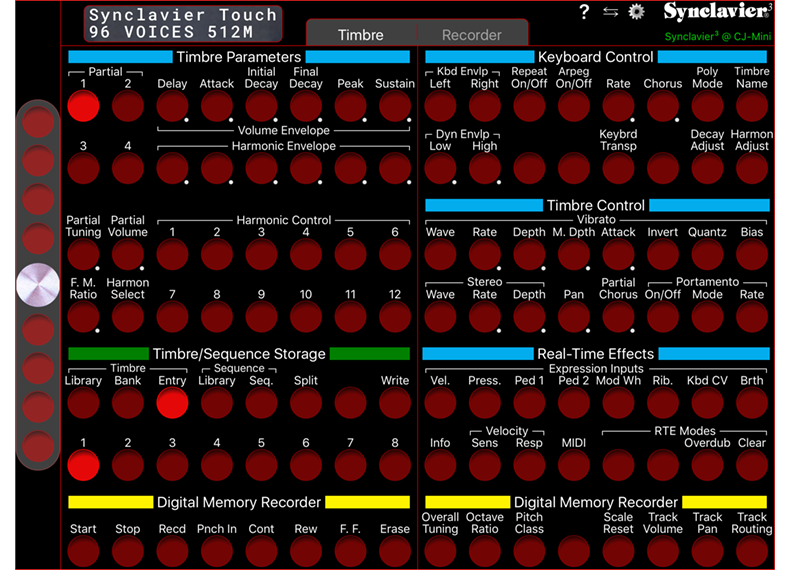Viewport: 790px width, 570px height.
Task: Open the help question mark icon
Action: tap(584, 11)
